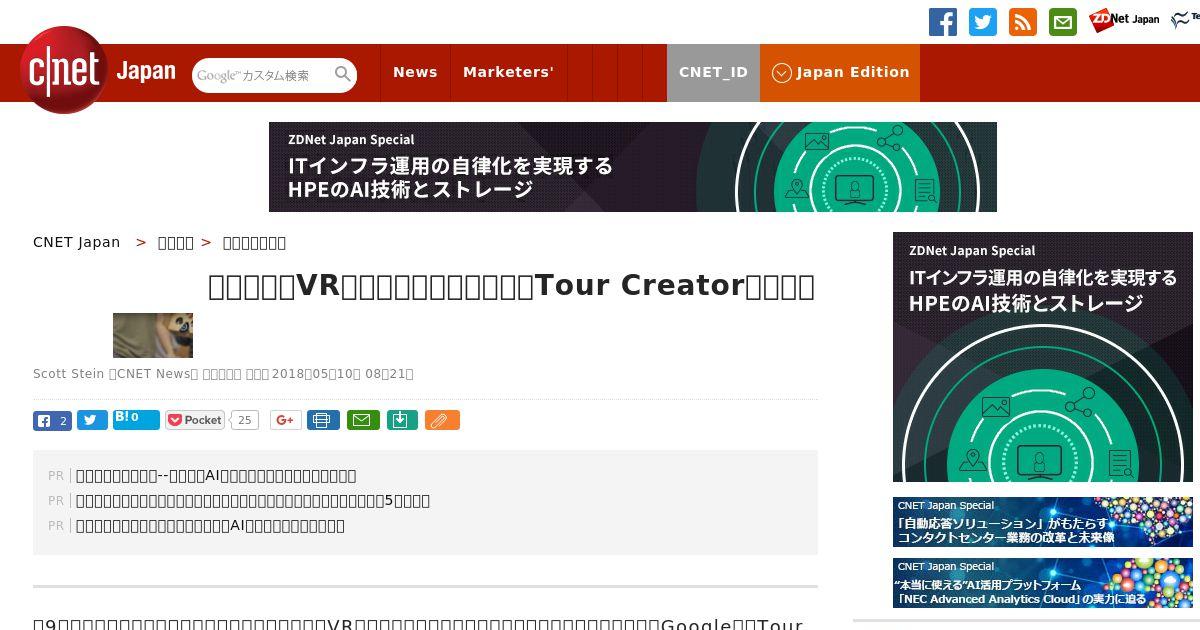1200x630 pixels.
Task: Share article via Facebook button with count 2
Action: coord(52,420)
